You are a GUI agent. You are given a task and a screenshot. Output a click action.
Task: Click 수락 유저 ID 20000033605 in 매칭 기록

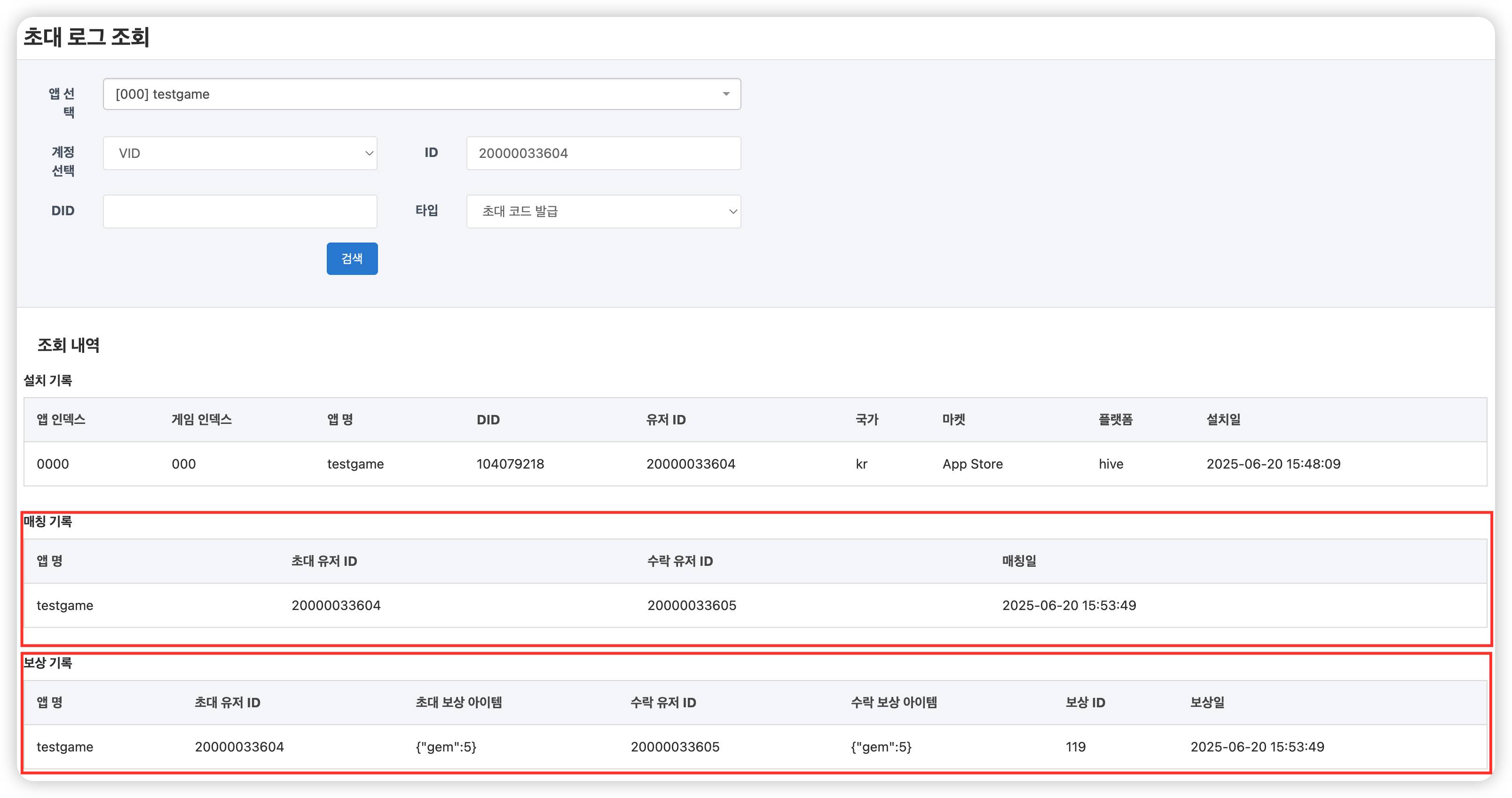692,605
